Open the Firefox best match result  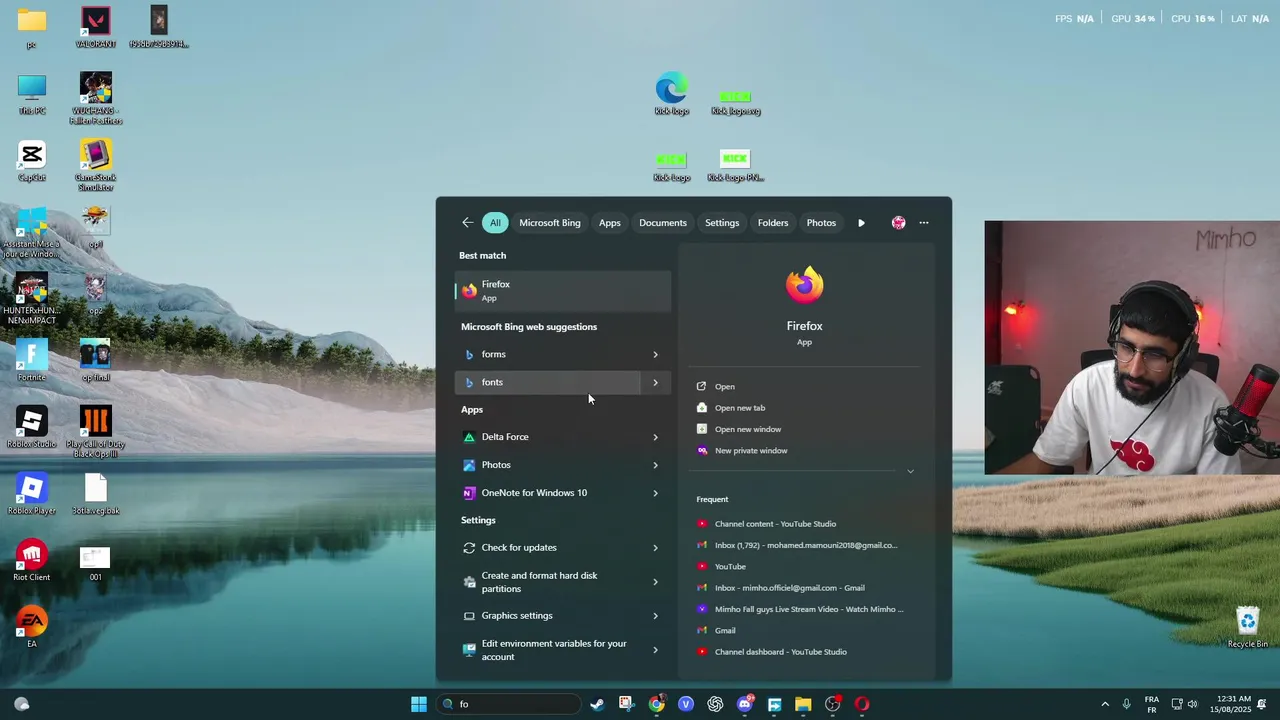pyautogui.click(x=563, y=290)
